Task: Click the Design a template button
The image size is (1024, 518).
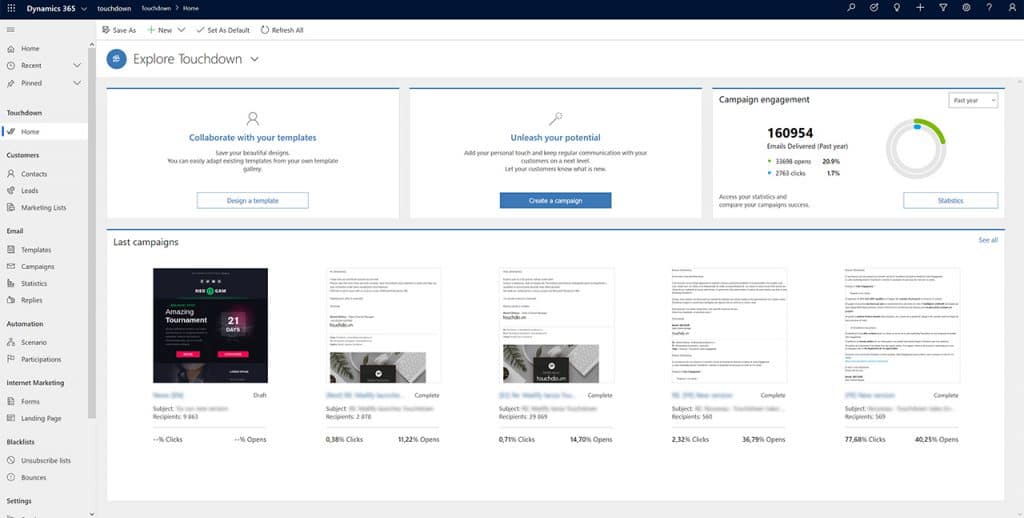Action: (252, 201)
